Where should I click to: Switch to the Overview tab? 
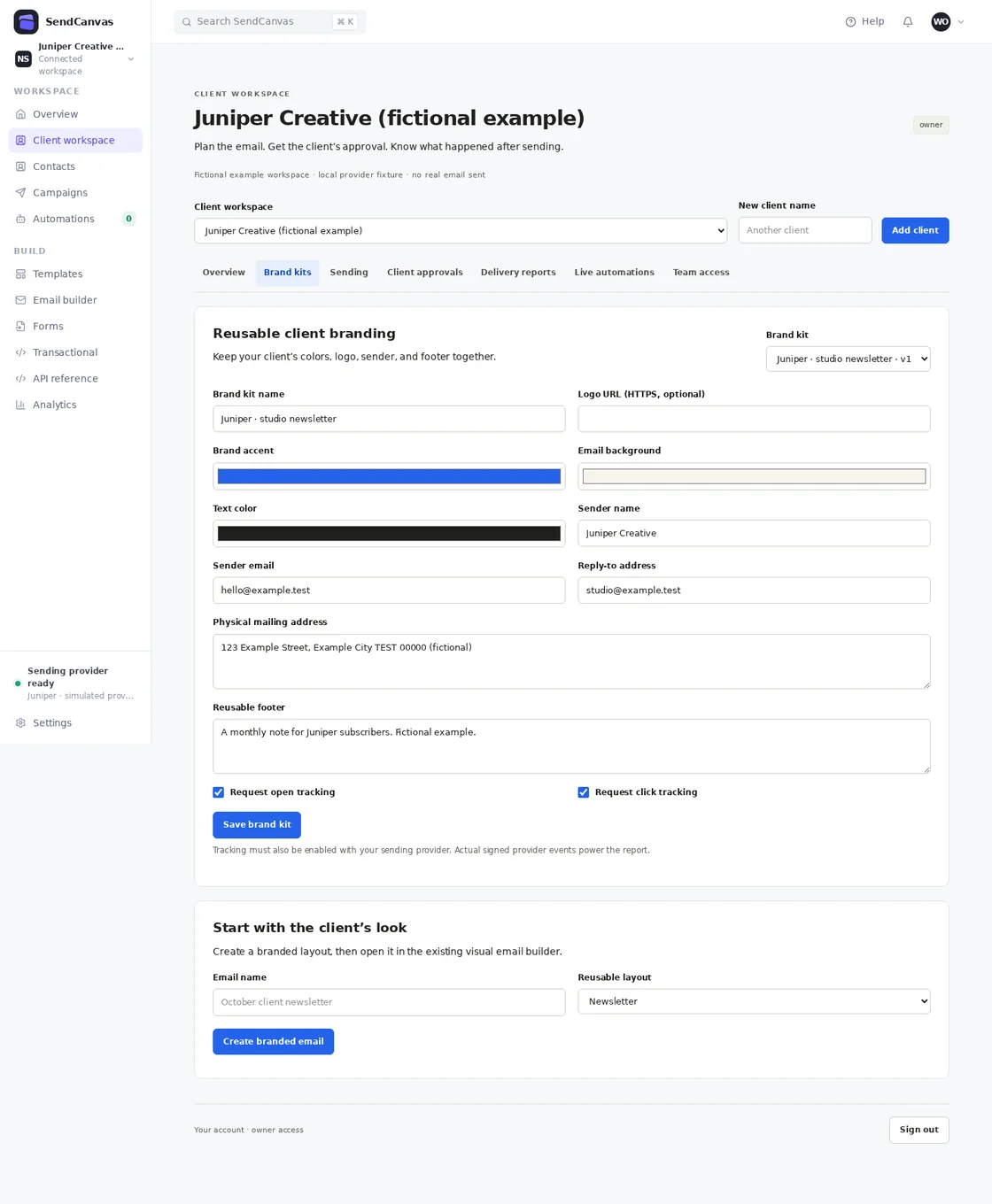click(224, 273)
